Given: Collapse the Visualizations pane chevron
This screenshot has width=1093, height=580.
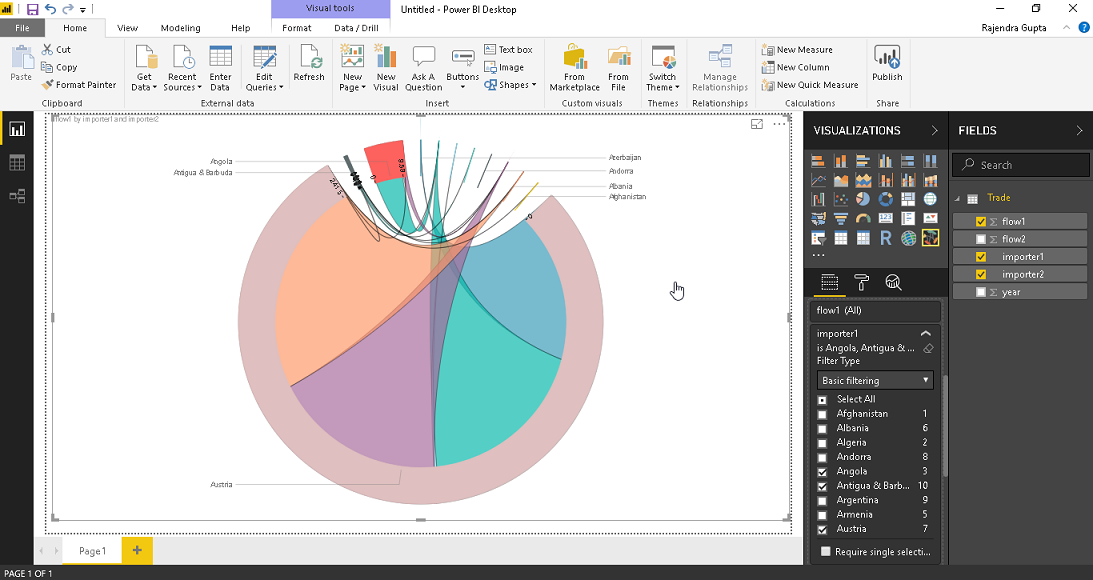Looking at the screenshot, I should pos(935,130).
